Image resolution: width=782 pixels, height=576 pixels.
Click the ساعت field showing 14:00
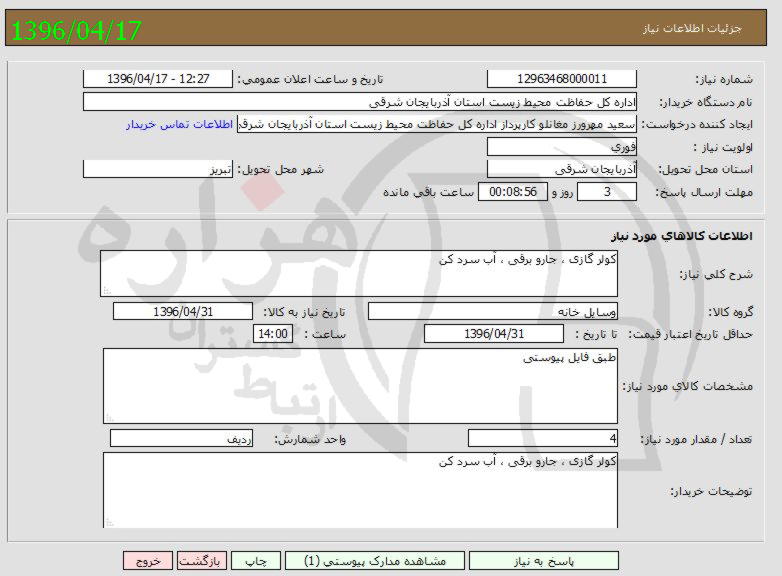point(273,334)
